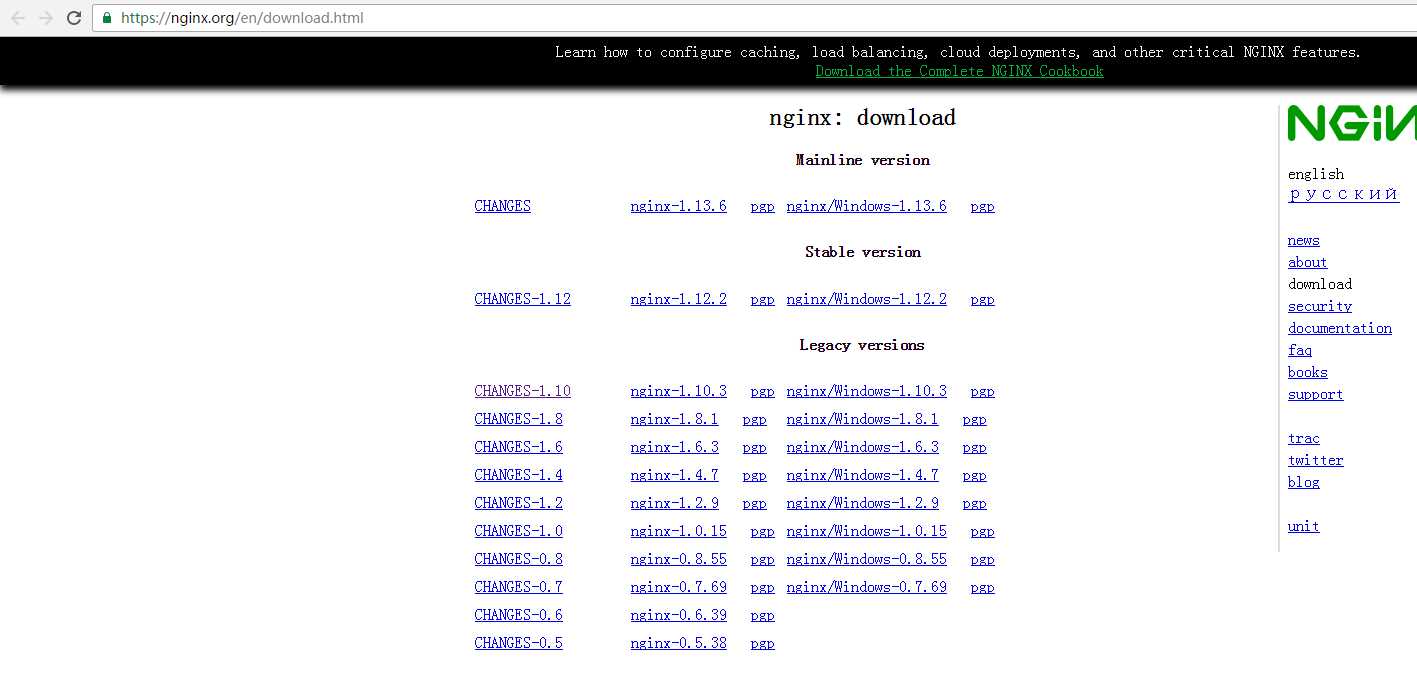The width and height of the screenshot is (1417, 675).
Task: Open pgp for nginx/Windows-1.10.3
Action: click(x=982, y=392)
